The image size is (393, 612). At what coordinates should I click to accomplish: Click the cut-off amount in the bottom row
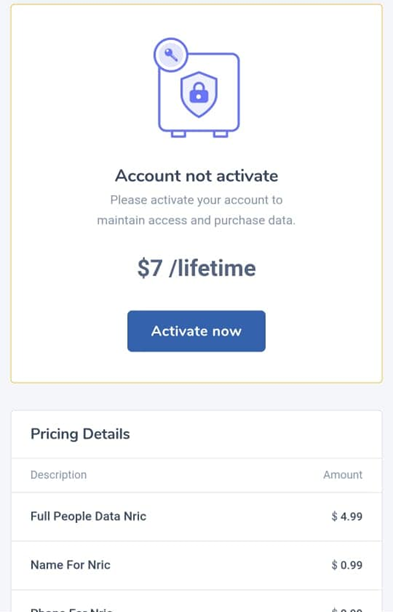pyautogui.click(x=347, y=610)
